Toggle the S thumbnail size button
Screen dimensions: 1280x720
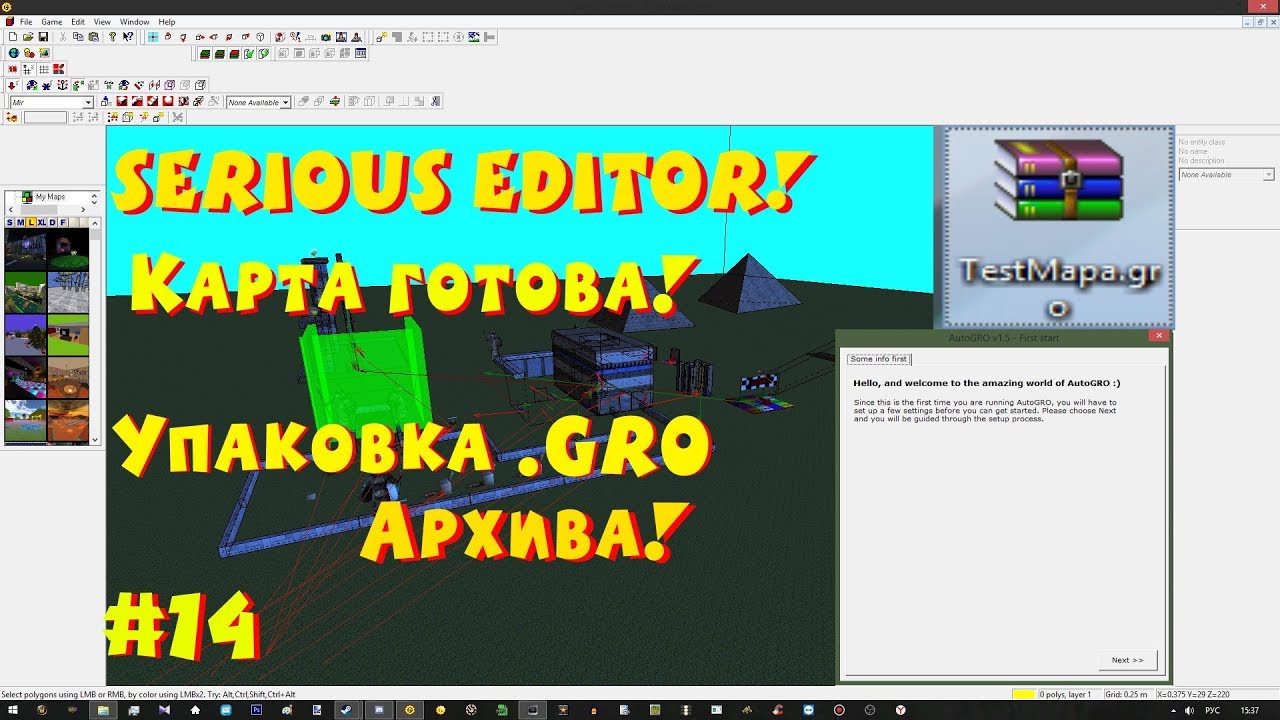pos(9,222)
